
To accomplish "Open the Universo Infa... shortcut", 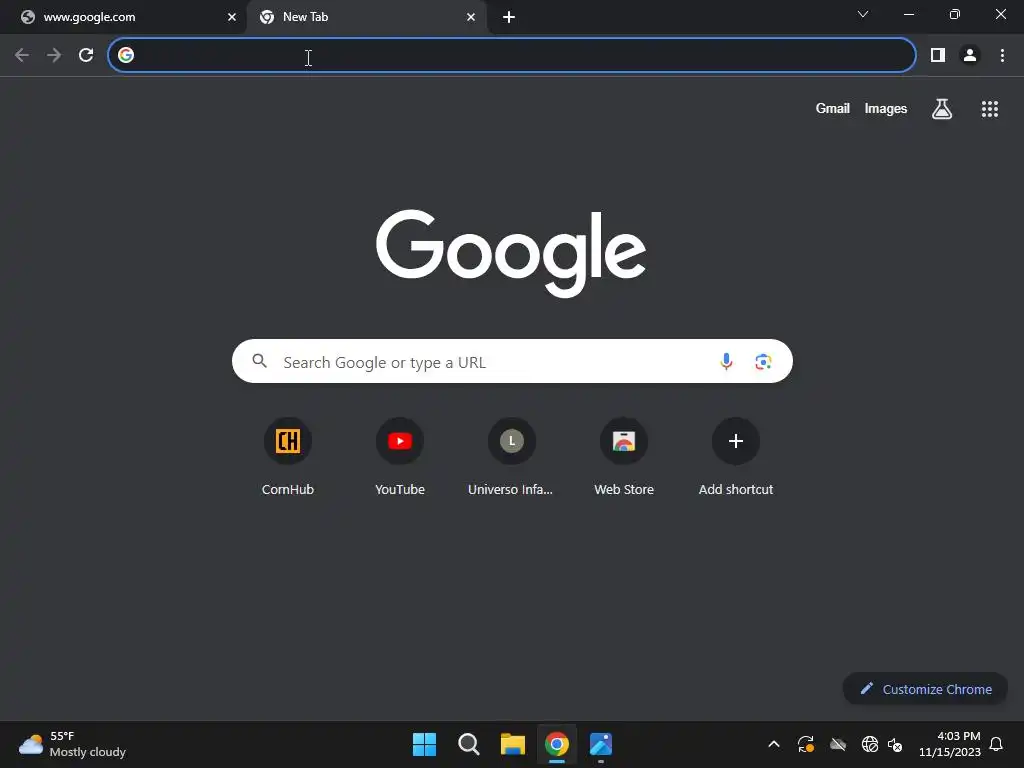I will (x=511, y=457).
